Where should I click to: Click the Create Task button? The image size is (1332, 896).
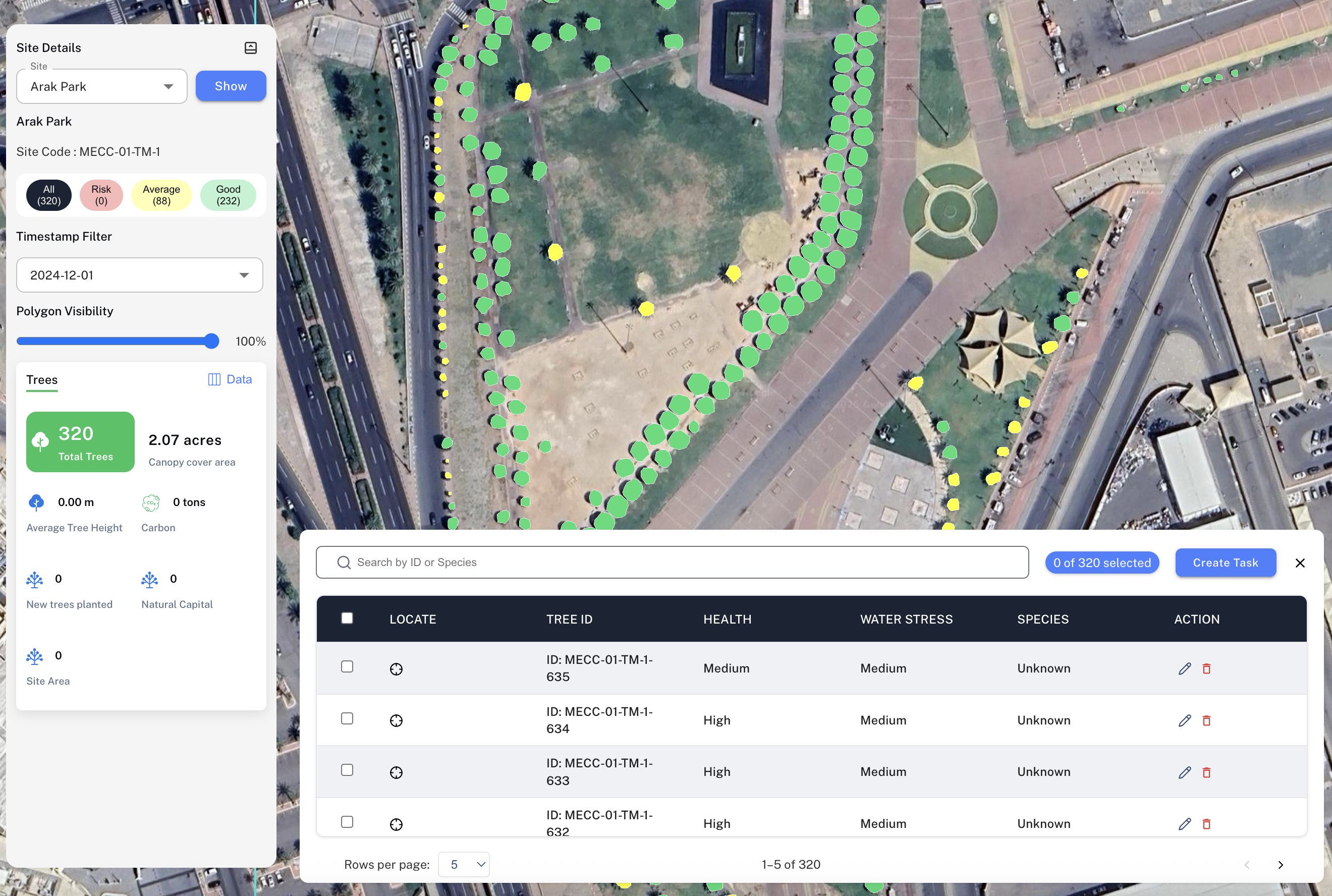coord(1225,563)
